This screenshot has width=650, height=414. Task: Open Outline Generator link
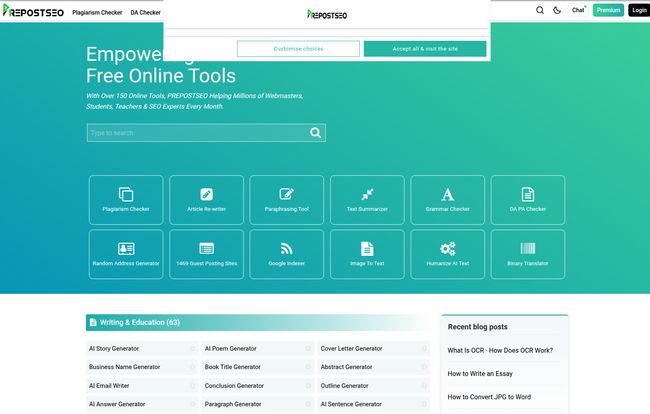(344, 385)
